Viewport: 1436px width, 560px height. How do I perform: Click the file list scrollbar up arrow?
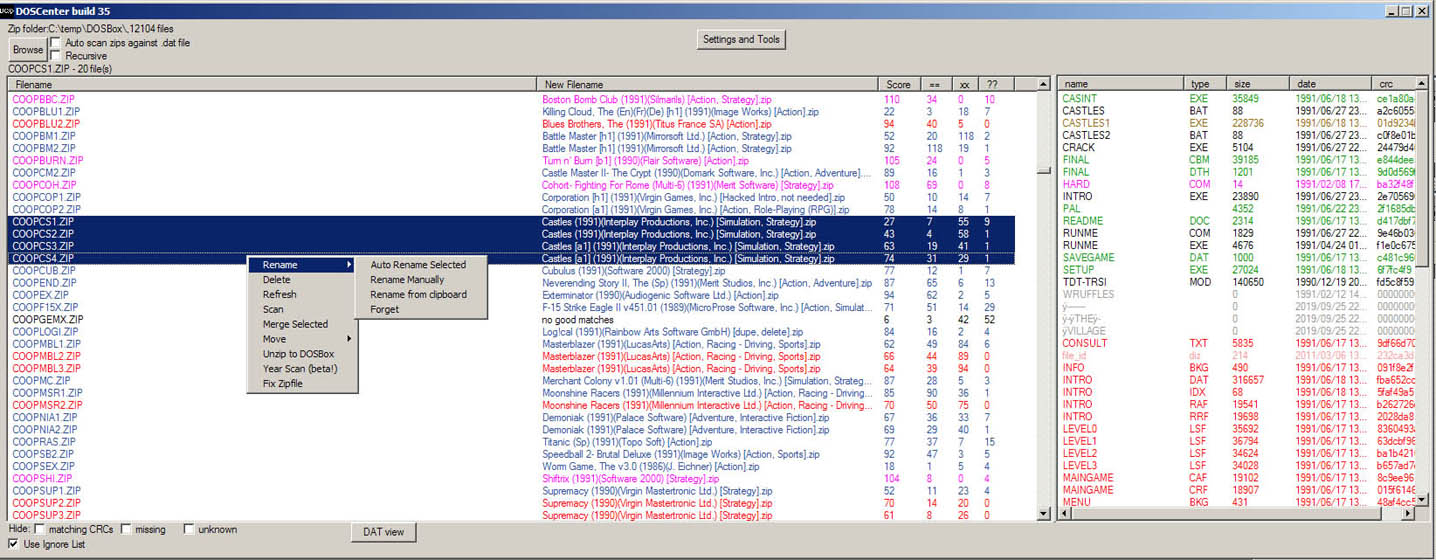(1043, 85)
